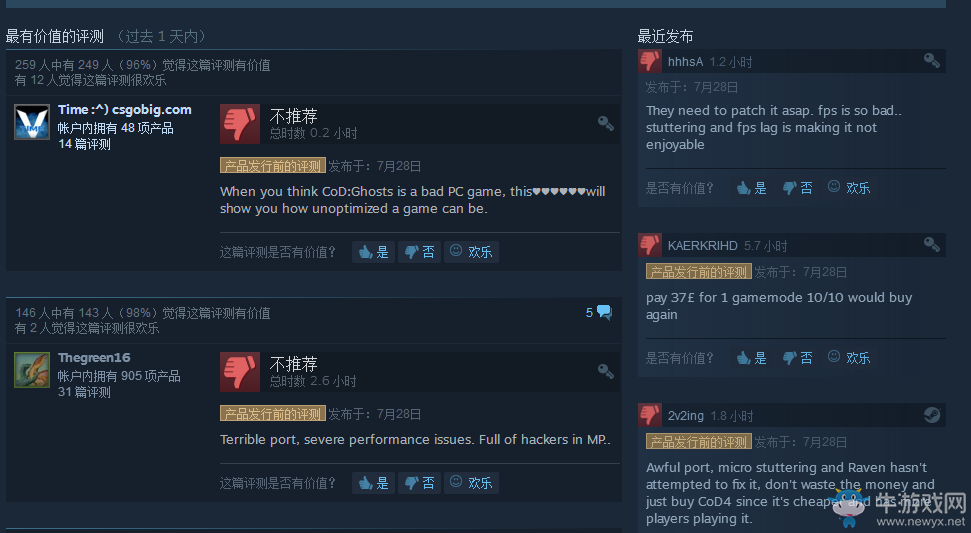Click key icon on Time :^) review header
Screen dimensions: 971x533
606,123
